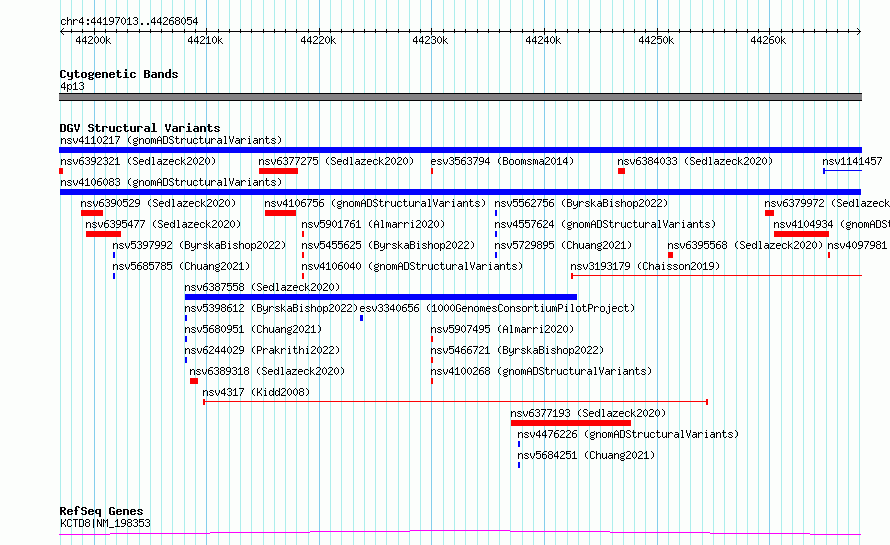The height and width of the screenshot is (545, 890).
Task: Click nsv4100268 gnomADStructuralVariants label
Action: click(x=541, y=371)
